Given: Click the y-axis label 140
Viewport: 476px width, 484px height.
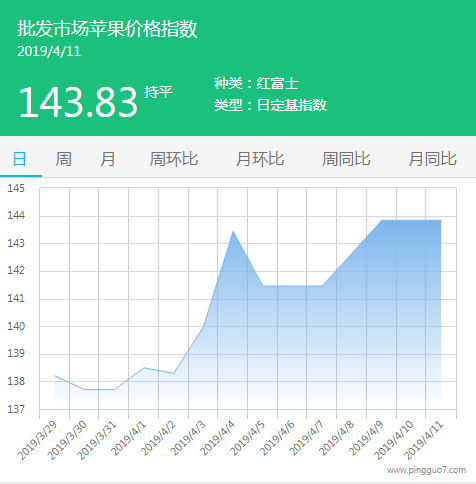Looking at the screenshot, I should coord(16,326).
